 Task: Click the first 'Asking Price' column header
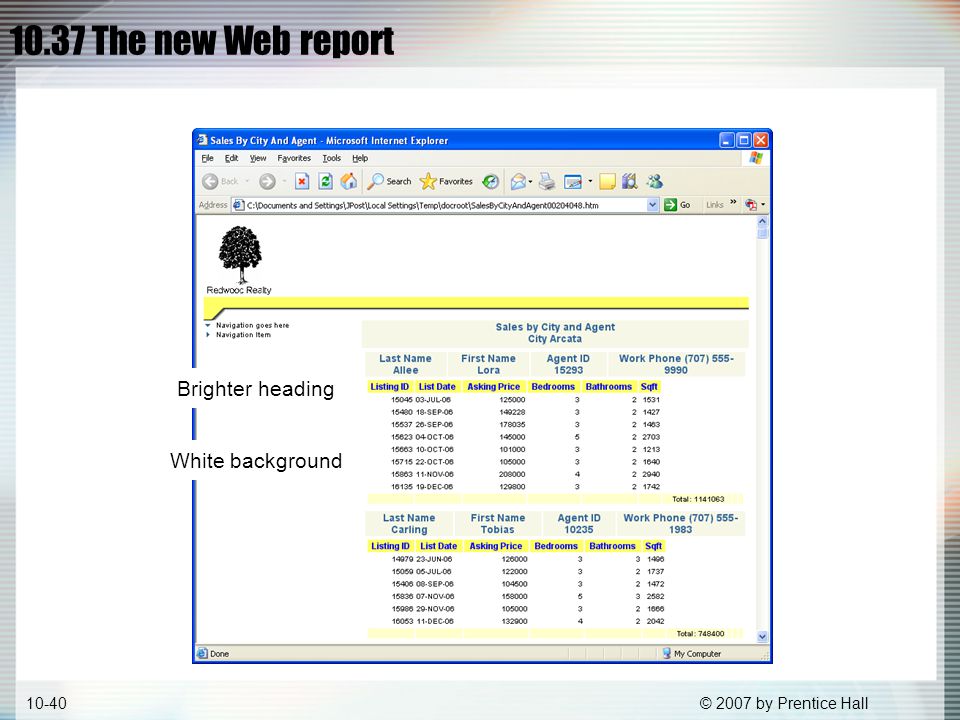[493, 386]
